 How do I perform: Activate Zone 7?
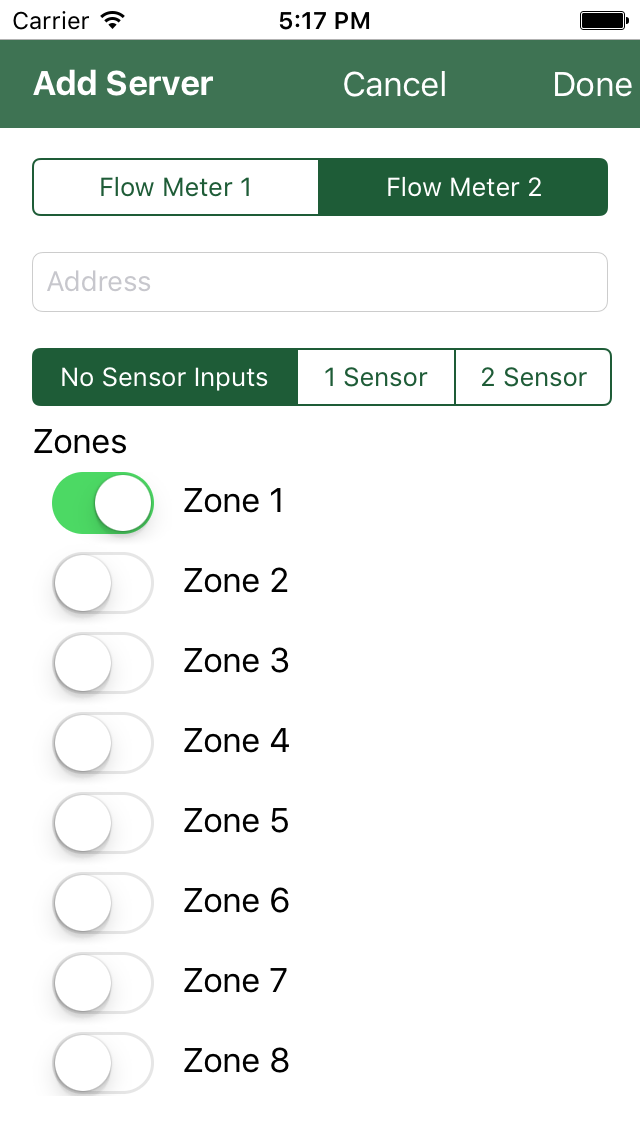(x=102, y=982)
